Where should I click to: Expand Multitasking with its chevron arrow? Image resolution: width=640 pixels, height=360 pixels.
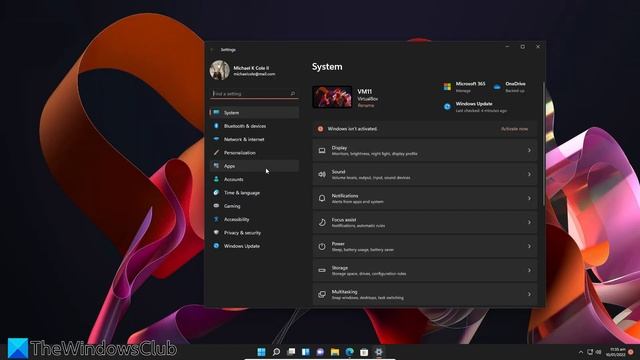click(529, 294)
